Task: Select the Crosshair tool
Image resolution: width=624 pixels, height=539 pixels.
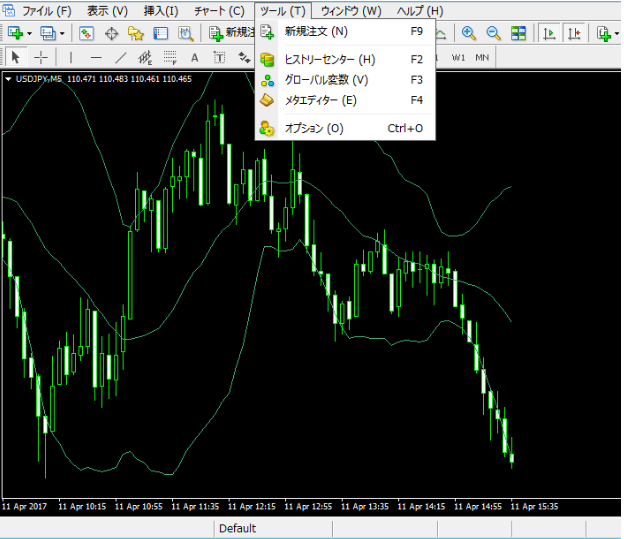Action: (41, 58)
